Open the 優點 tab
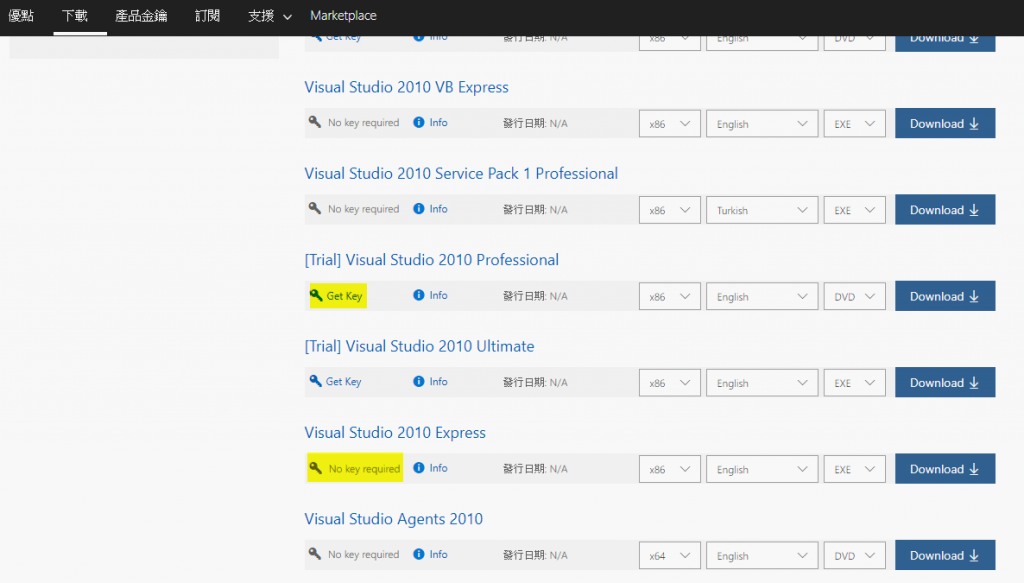This screenshot has width=1024, height=583. pyautogui.click(x=21, y=16)
